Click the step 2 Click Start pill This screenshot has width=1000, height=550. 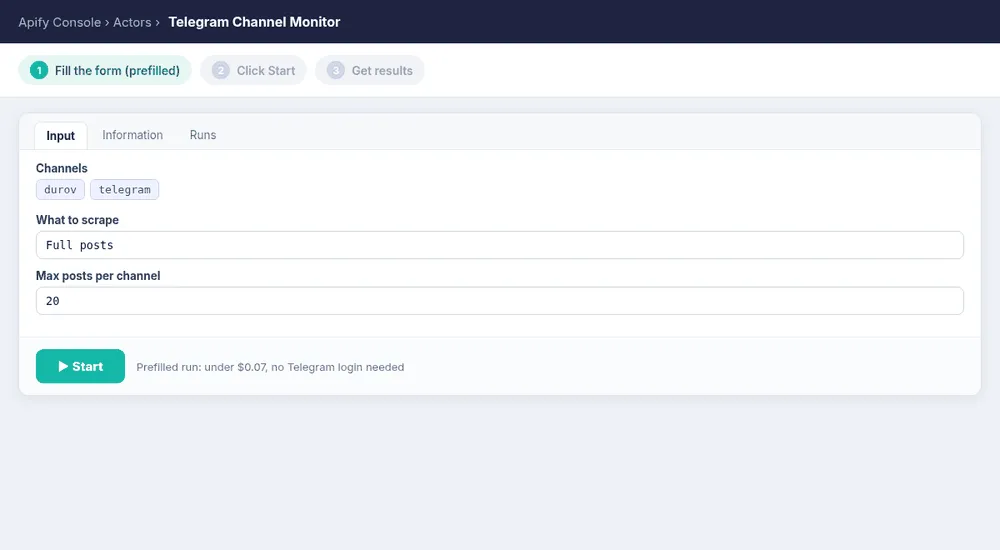(253, 70)
